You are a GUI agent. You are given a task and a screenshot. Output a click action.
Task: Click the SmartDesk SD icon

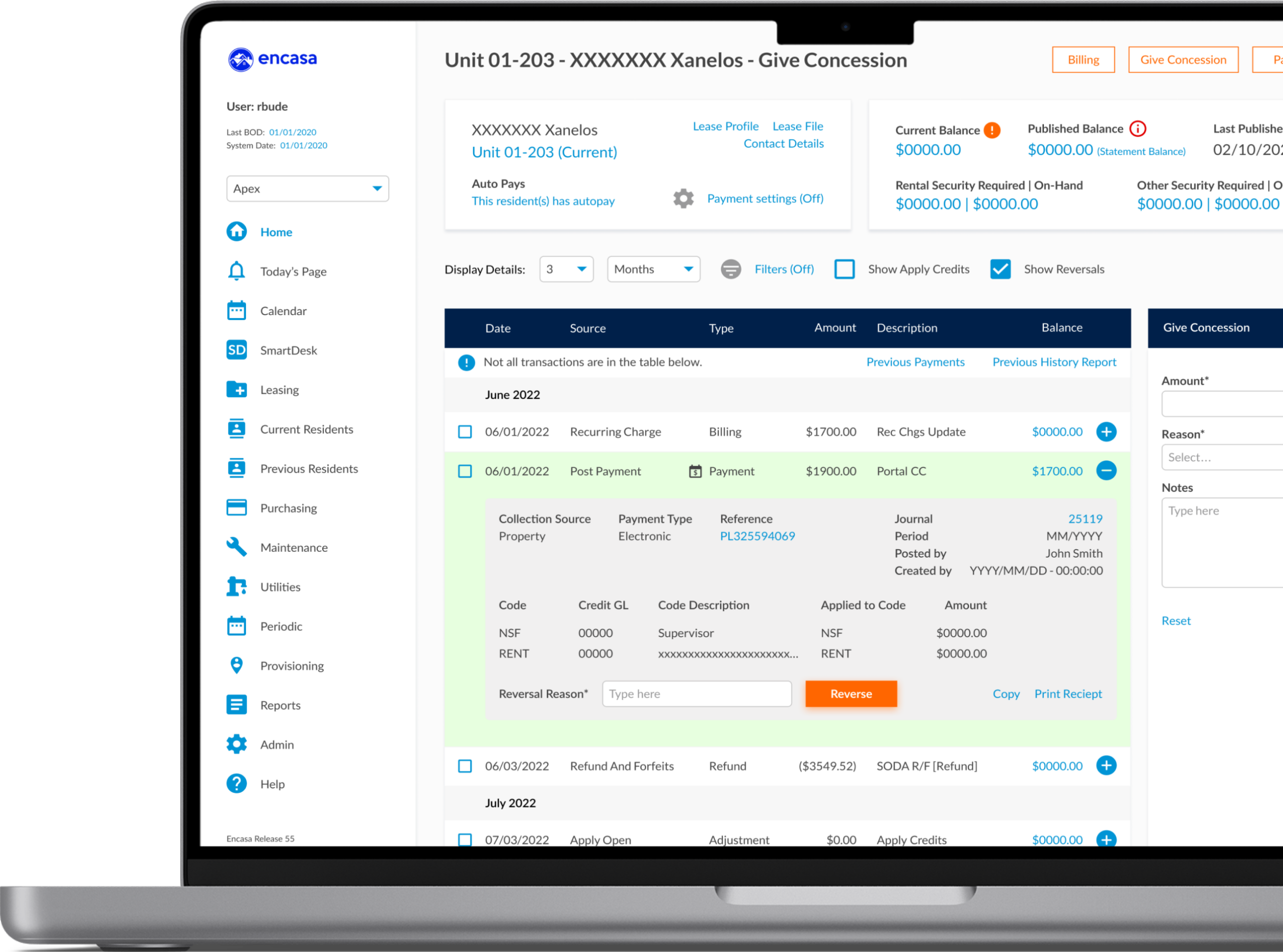[237, 350]
